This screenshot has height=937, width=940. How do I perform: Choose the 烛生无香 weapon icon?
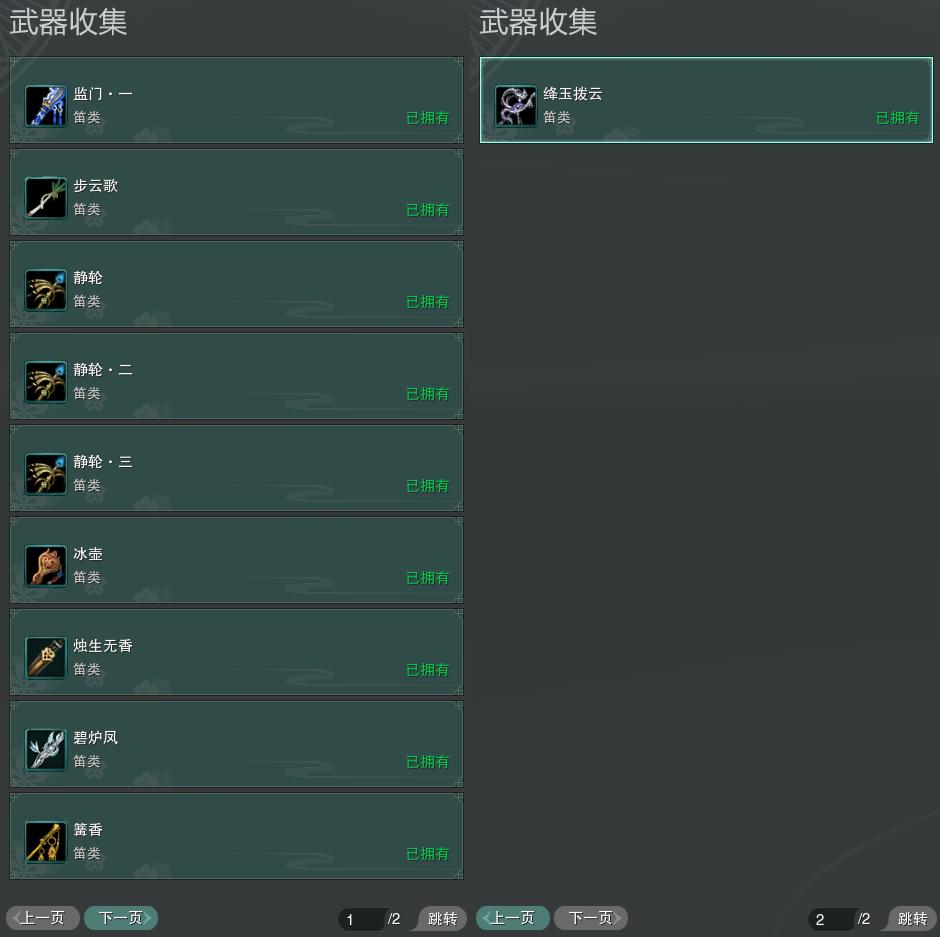(46, 658)
